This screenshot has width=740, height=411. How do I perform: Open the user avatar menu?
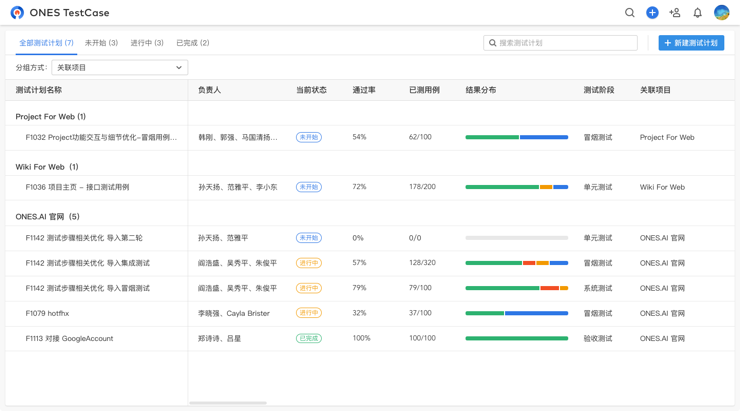(721, 13)
